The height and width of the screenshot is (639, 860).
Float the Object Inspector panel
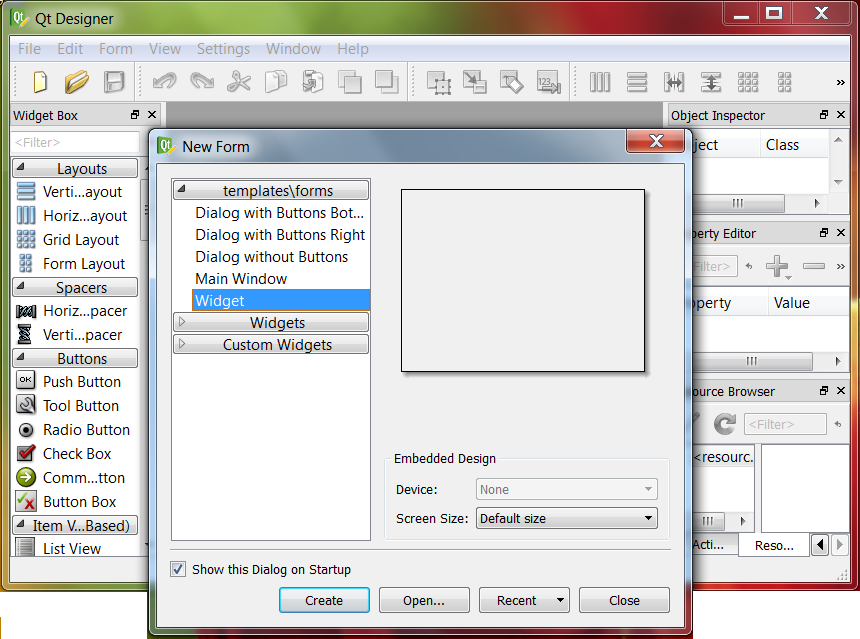pos(823,115)
